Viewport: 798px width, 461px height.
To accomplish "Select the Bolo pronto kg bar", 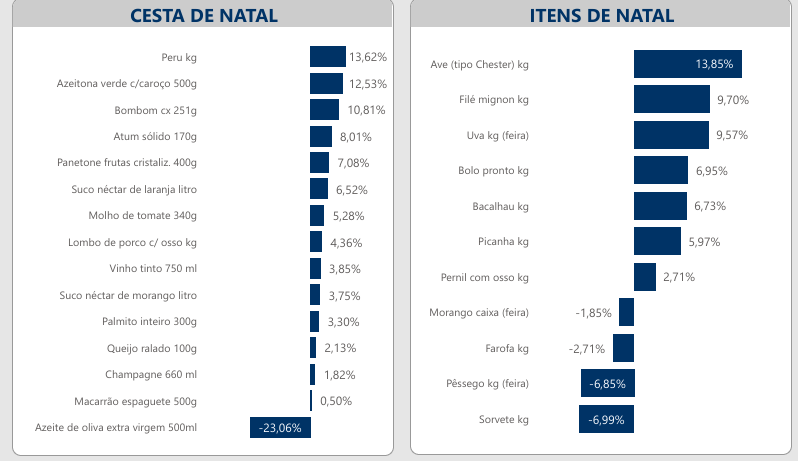I will pyautogui.click(x=660, y=170).
